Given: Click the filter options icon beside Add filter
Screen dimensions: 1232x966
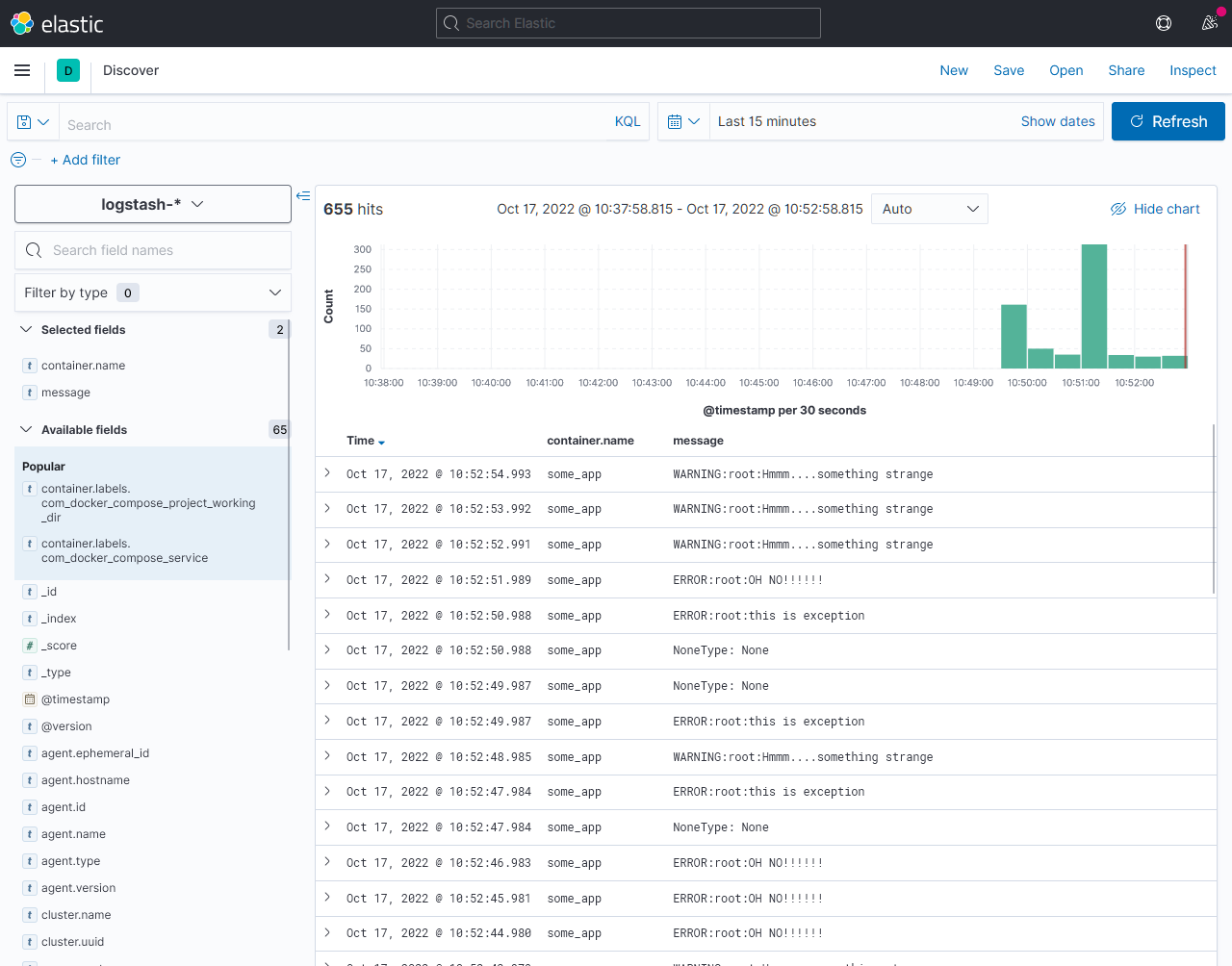Looking at the screenshot, I should coord(17,160).
